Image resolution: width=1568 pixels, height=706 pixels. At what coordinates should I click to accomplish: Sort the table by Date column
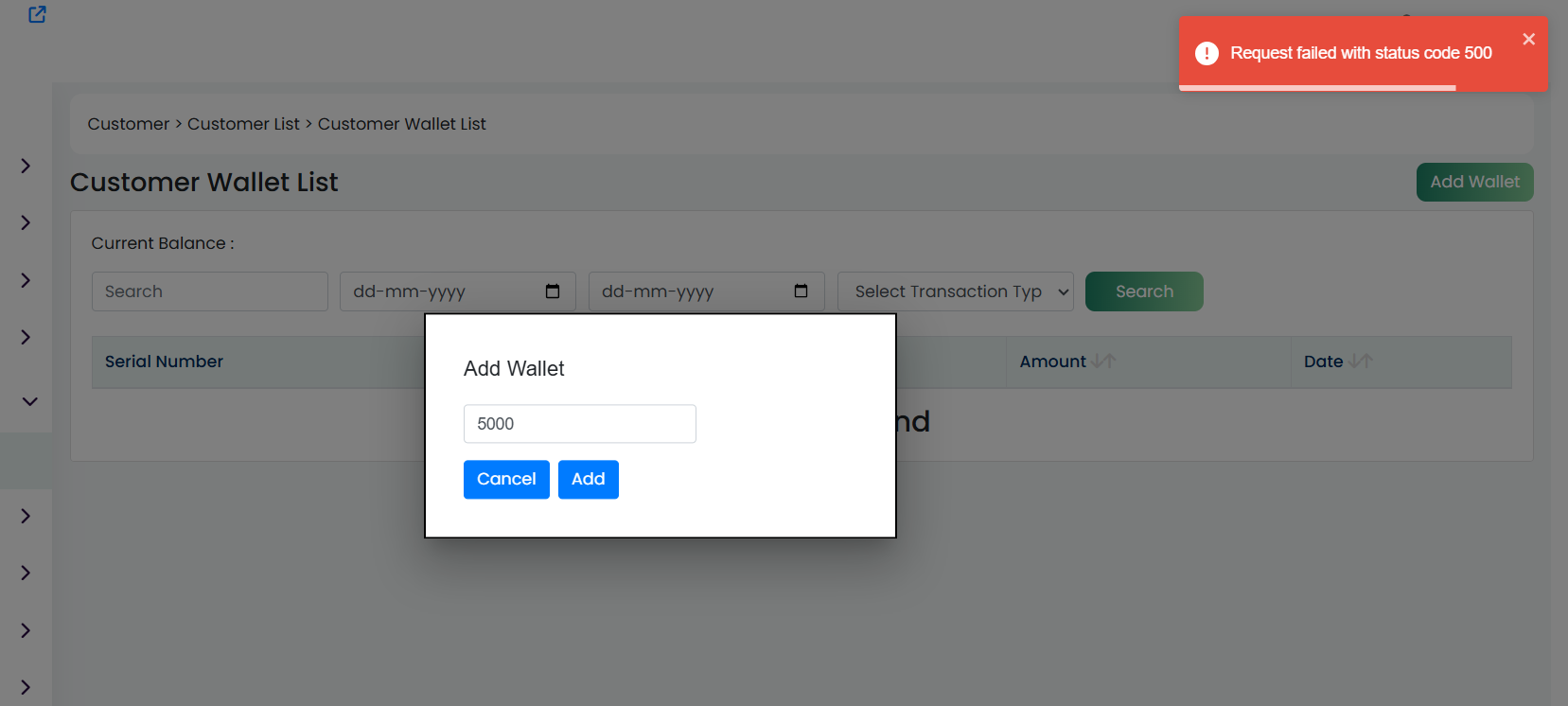[x=1361, y=362]
